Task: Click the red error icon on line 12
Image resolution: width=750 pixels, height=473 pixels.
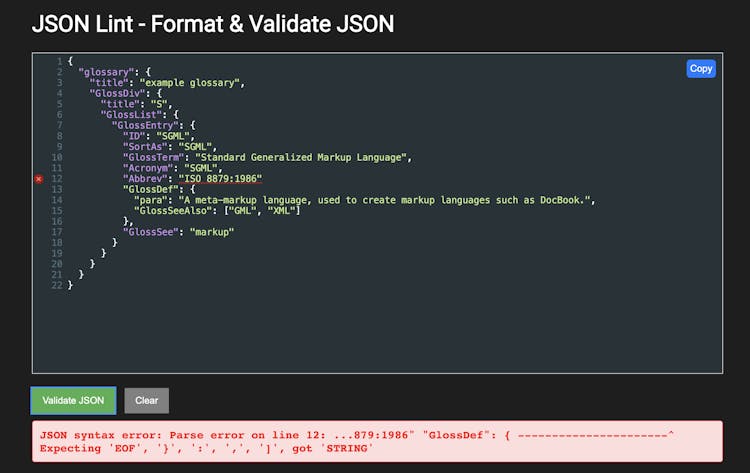Action: pos(39,179)
